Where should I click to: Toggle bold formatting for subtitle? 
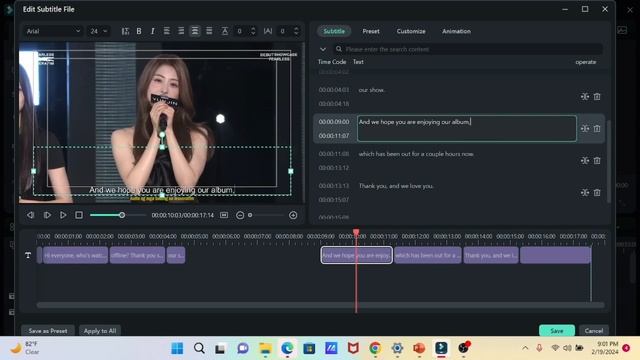click(x=139, y=31)
